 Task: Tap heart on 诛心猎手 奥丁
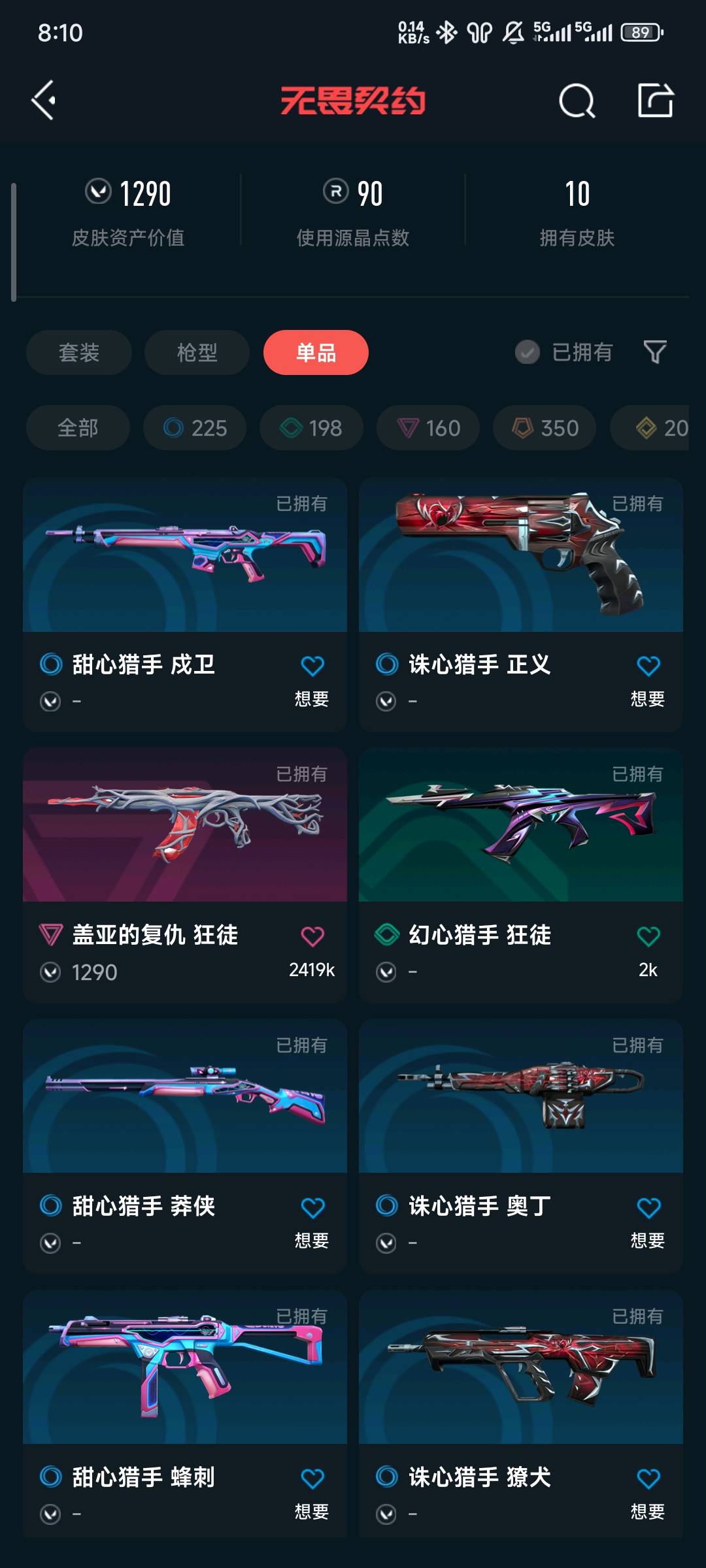pyautogui.click(x=648, y=1207)
